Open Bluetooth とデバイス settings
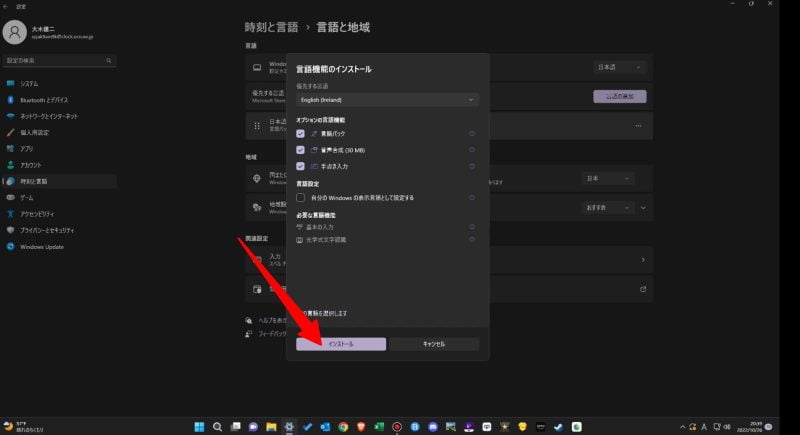800x435 pixels. [x=45, y=100]
